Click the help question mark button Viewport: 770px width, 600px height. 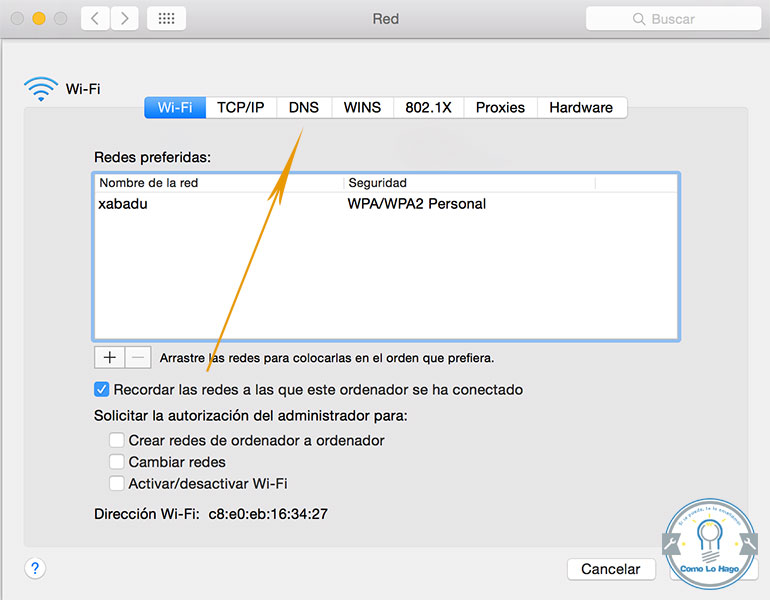[x=35, y=568]
